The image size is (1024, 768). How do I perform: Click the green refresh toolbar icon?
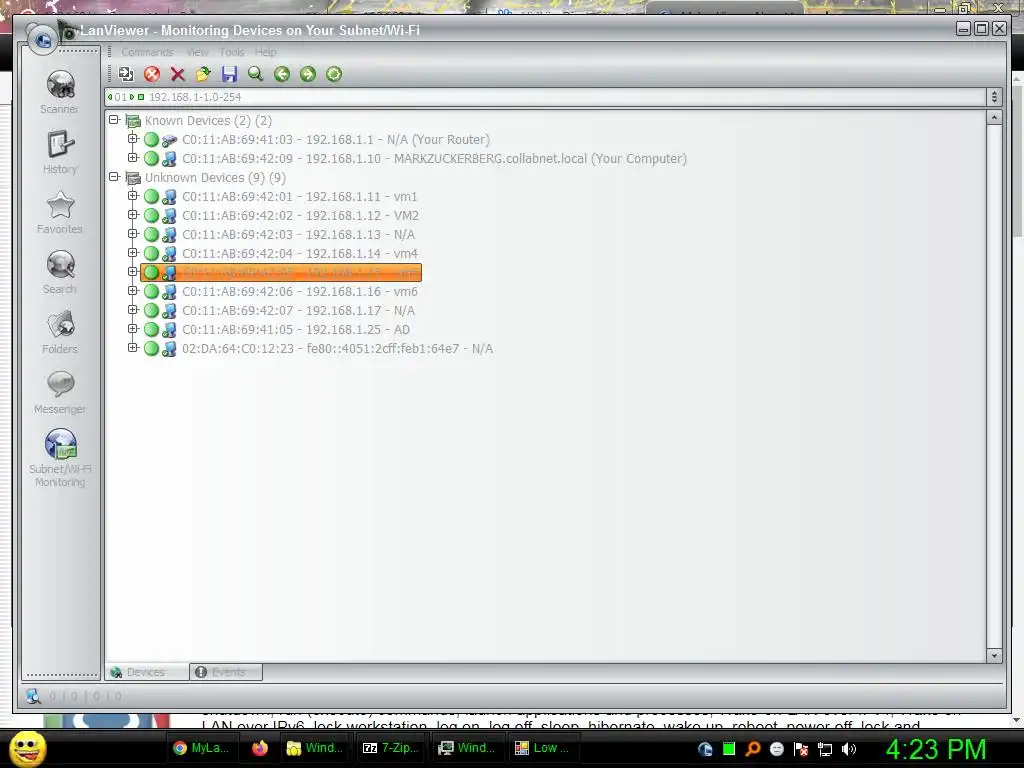(334, 74)
